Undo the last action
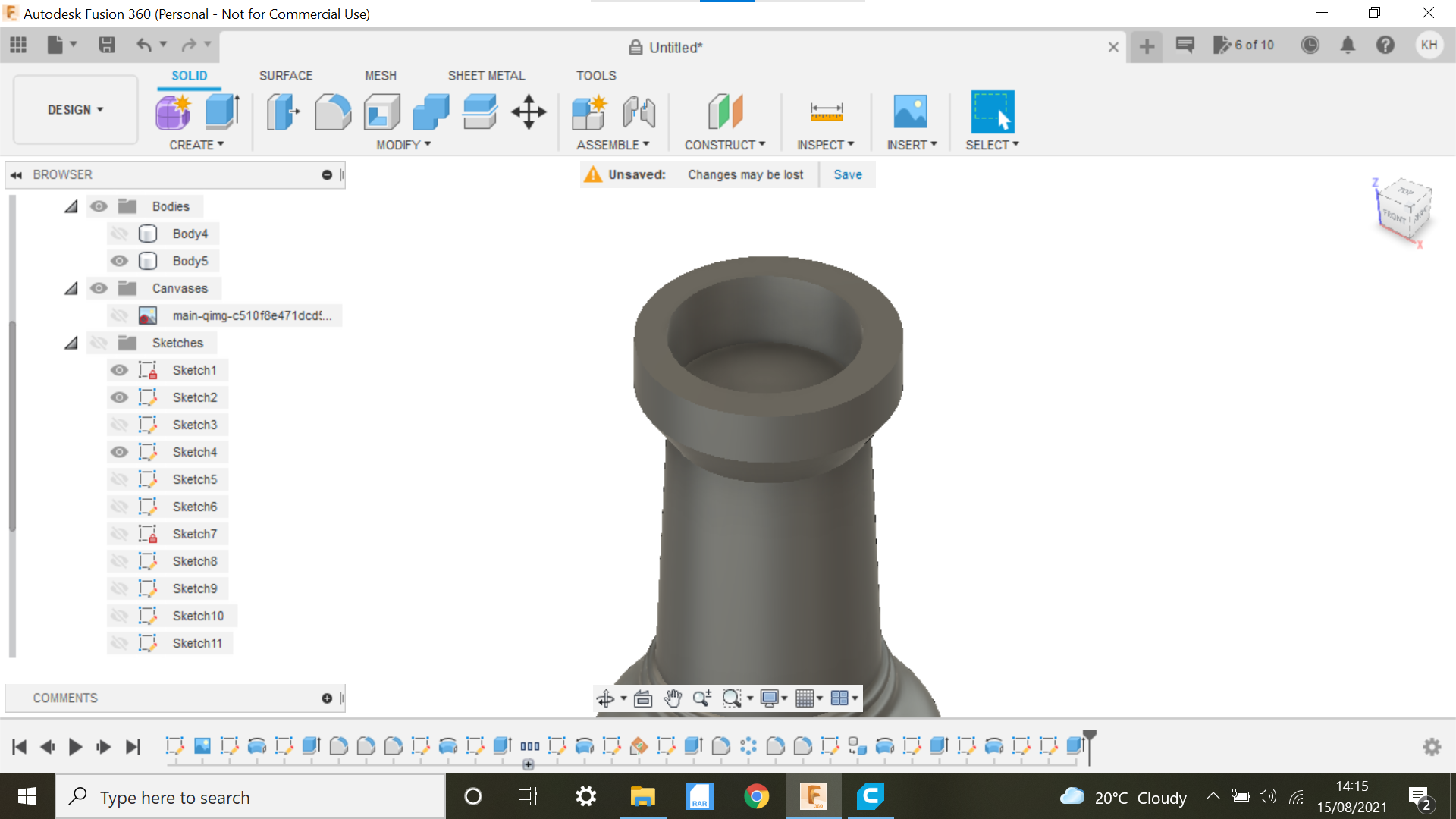Image resolution: width=1456 pixels, height=819 pixels. pos(143,45)
